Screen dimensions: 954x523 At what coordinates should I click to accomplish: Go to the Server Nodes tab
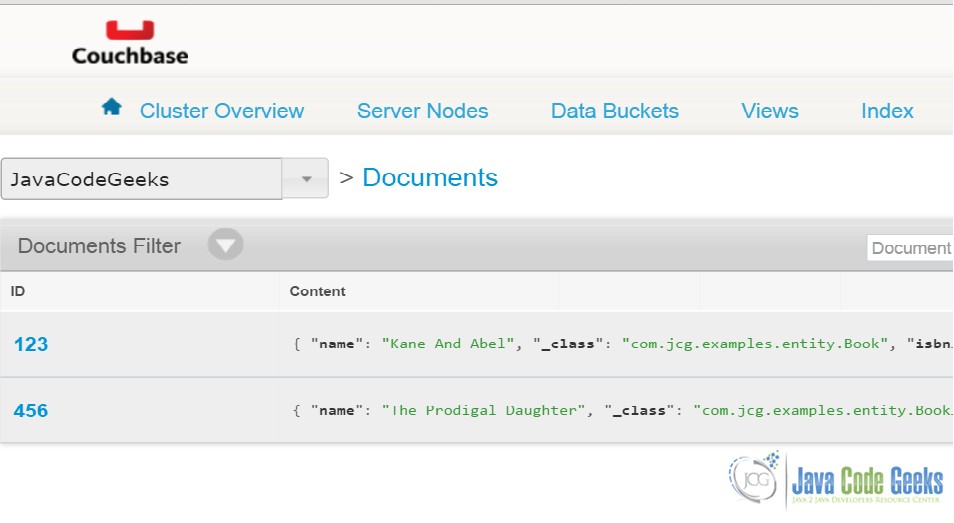(422, 111)
